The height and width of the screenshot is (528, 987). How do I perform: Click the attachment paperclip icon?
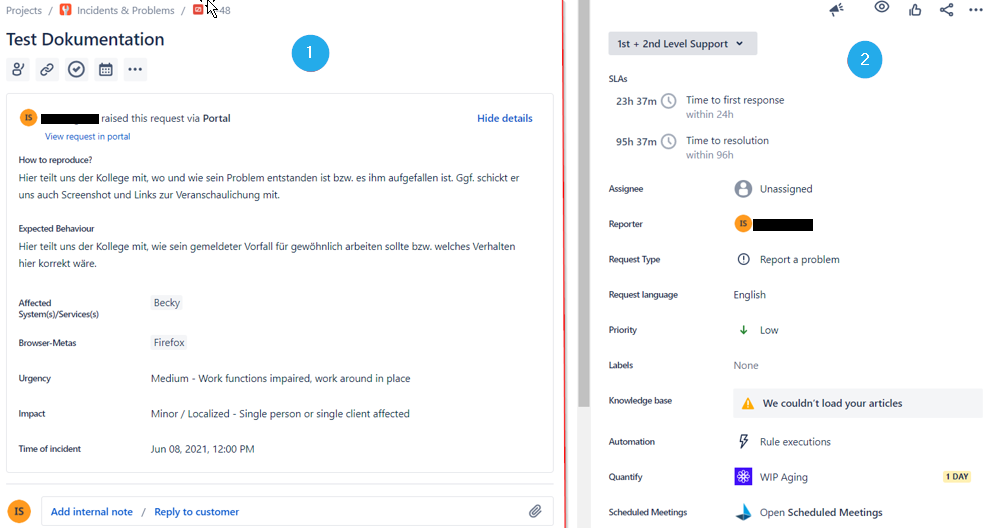pyautogui.click(x=535, y=511)
